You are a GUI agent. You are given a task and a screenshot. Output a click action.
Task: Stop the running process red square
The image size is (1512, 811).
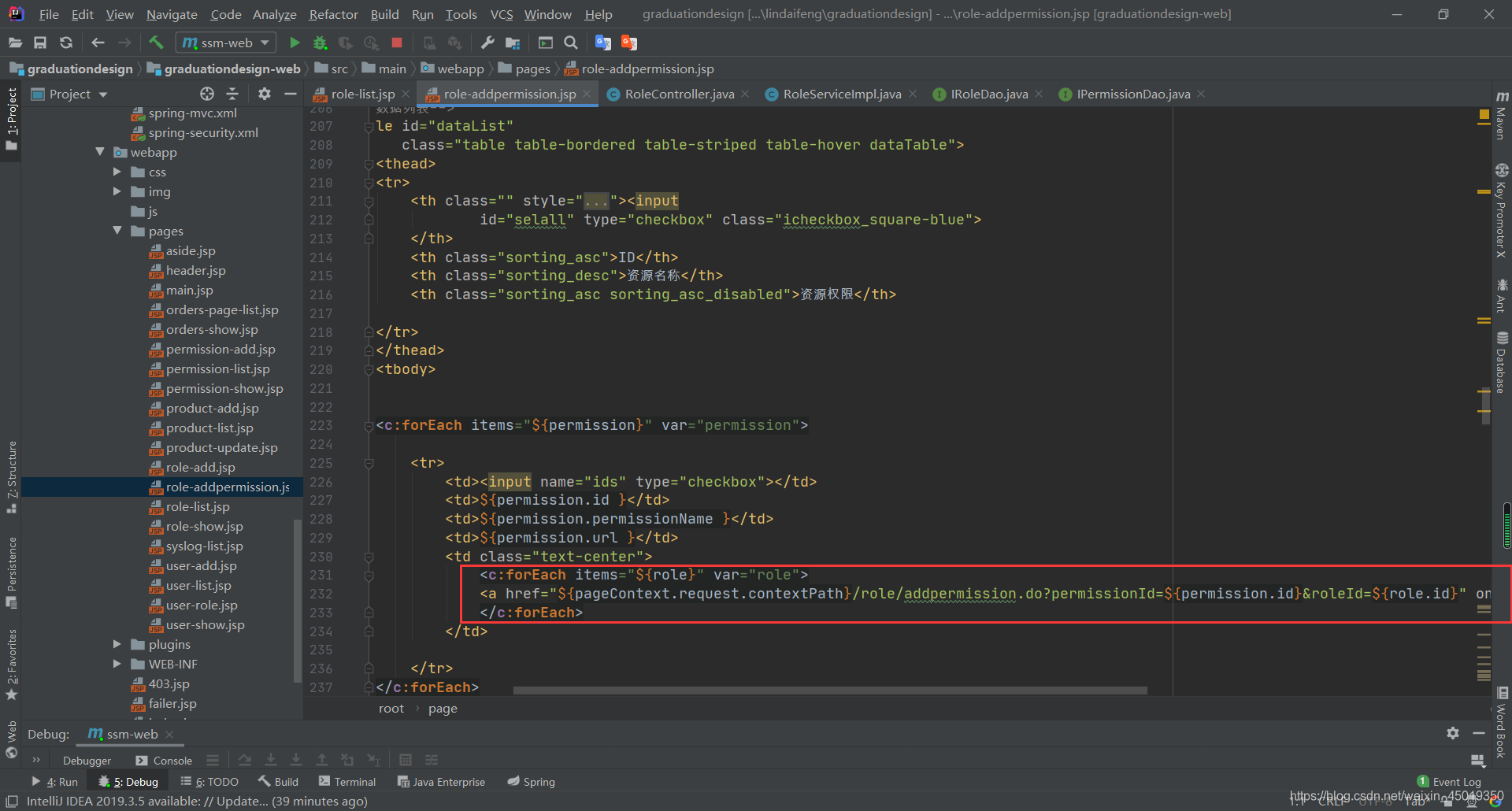pos(397,43)
